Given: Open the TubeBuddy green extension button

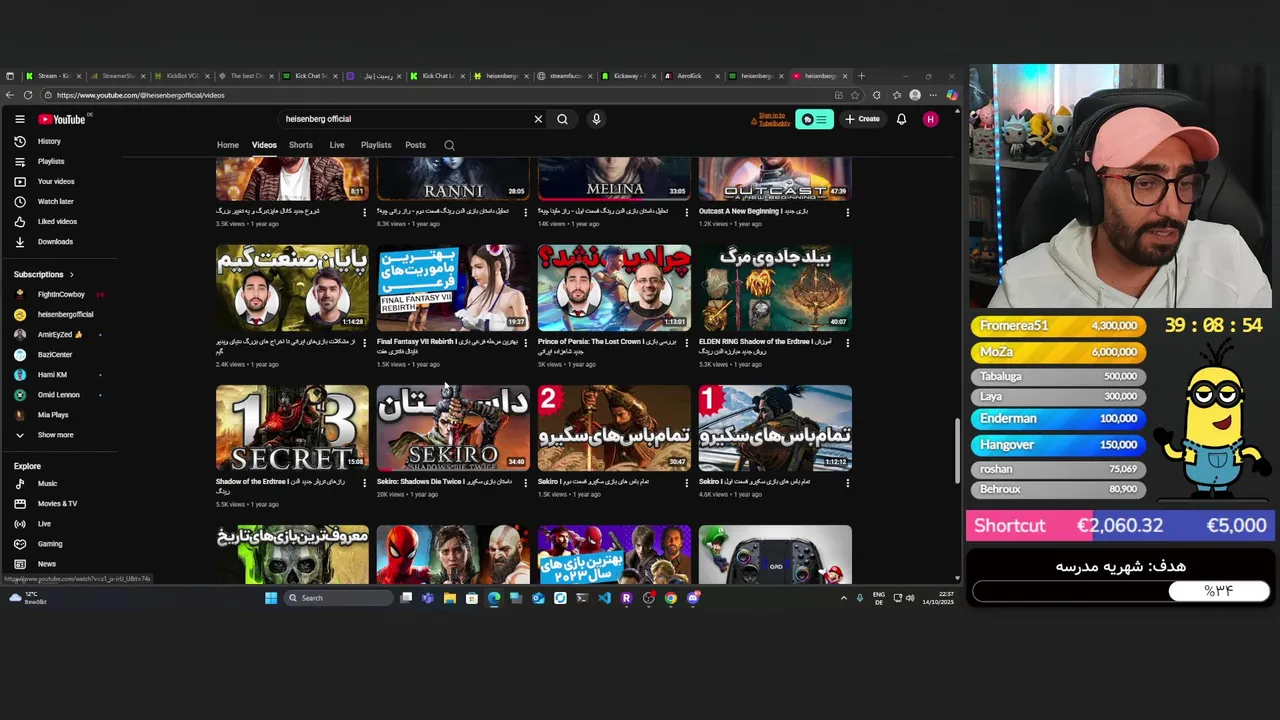Looking at the screenshot, I should (815, 119).
